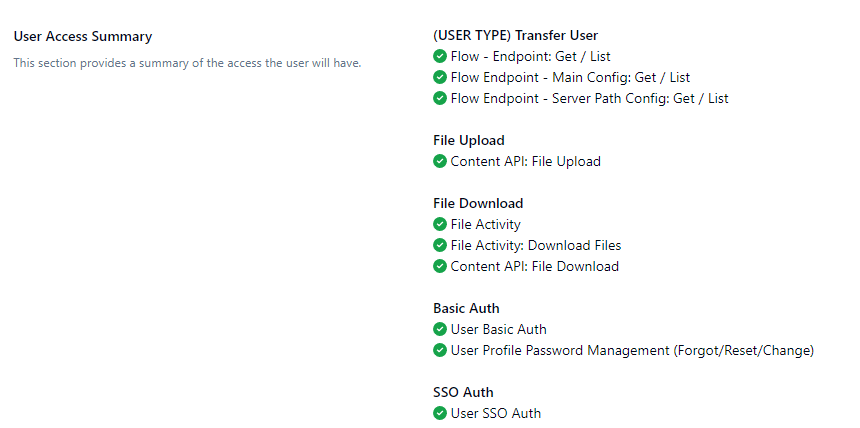
Task: Click the Basic Auth section heading
Action: (x=466, y=308)
